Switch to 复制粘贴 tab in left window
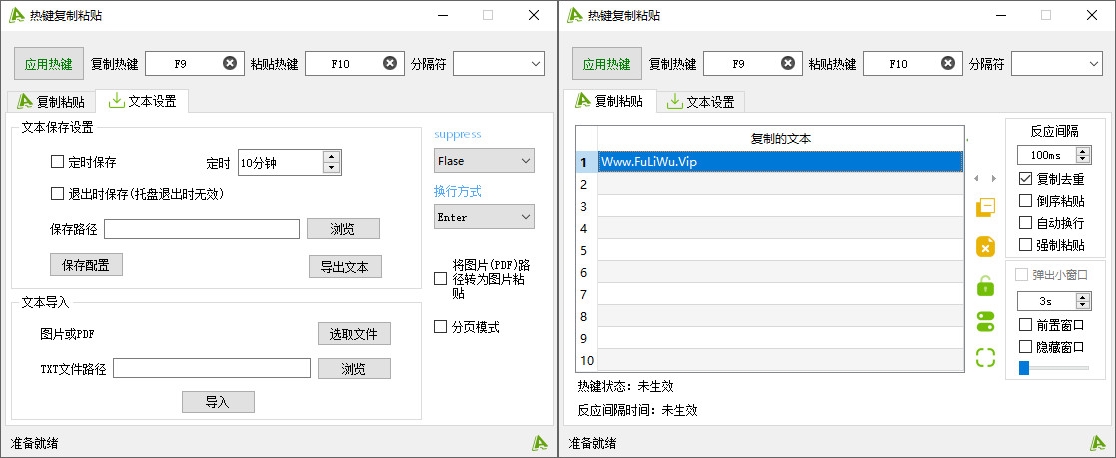 52,101
